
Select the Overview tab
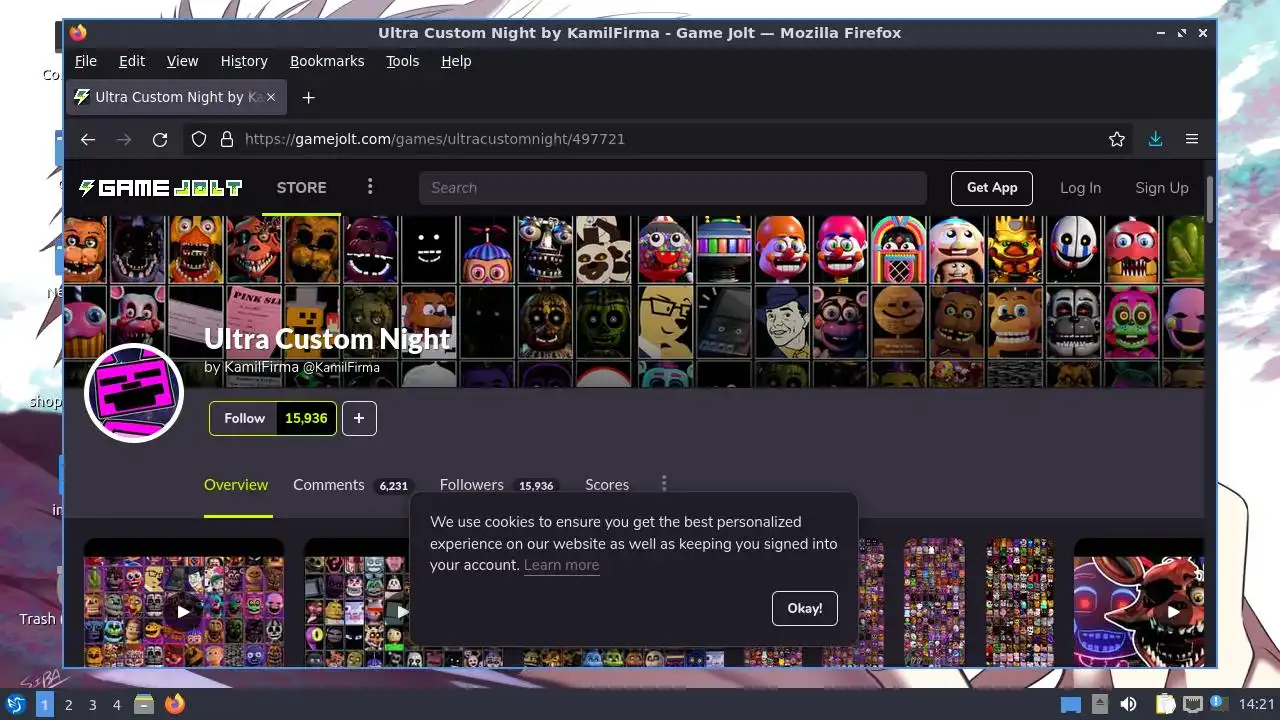tap(236, 485)
